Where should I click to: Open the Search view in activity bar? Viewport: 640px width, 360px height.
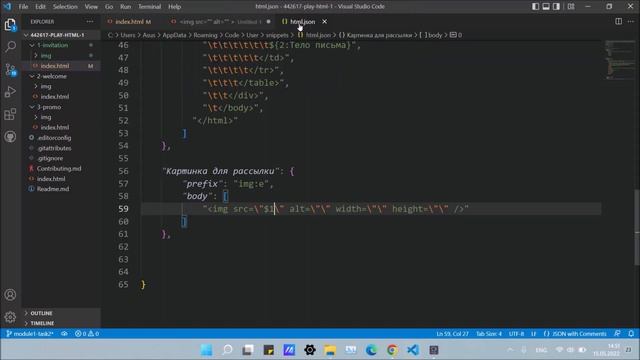[10, 46]
